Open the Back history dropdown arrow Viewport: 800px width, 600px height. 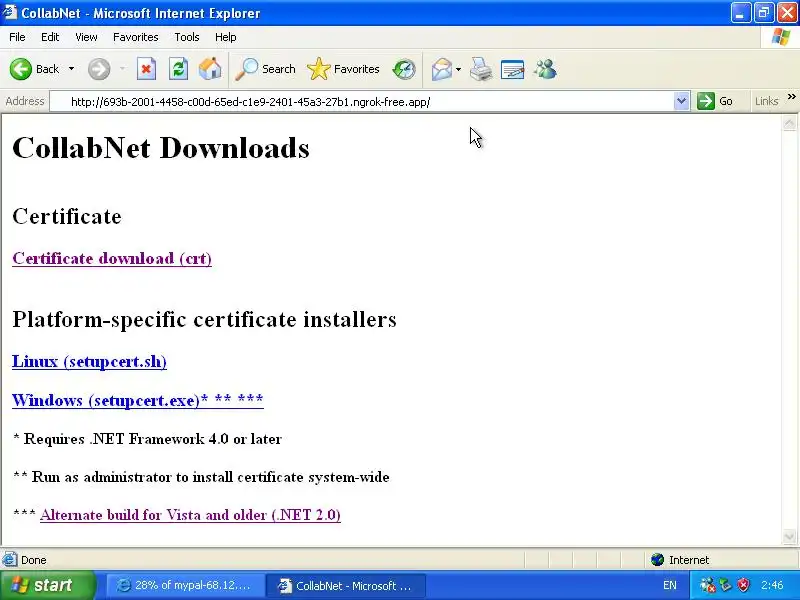coord(71,69)
